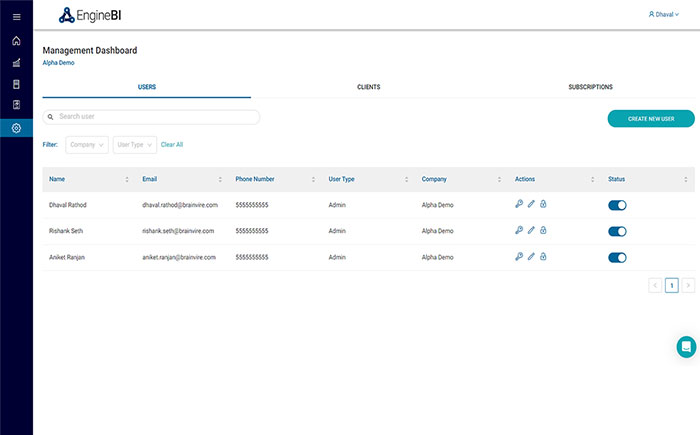Image resolution: width=700 pixels, height=435 pixels.
Task: Sort by User Type column arrows
Action: pos(406,179)
